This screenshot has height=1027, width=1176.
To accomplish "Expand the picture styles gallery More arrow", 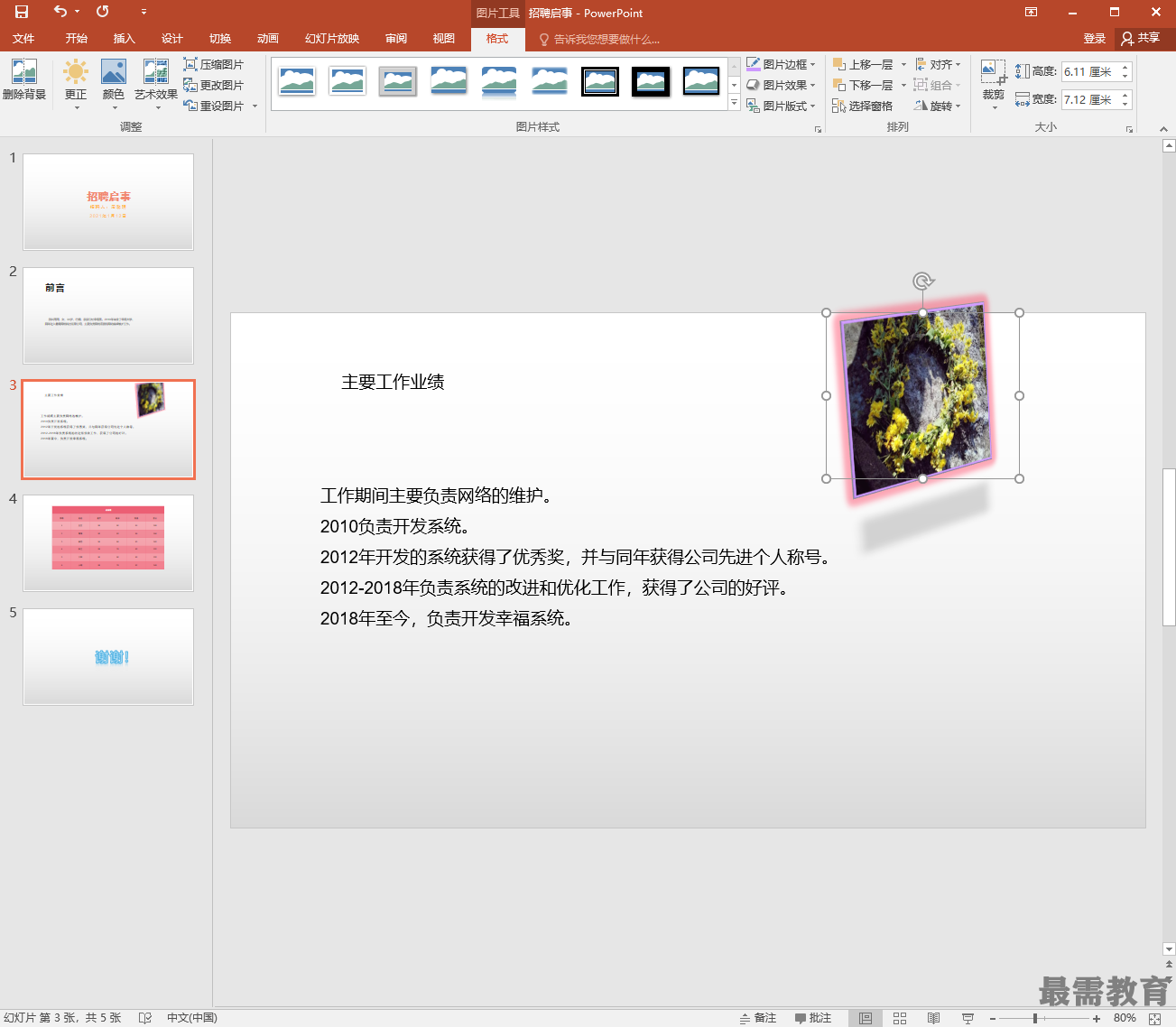I will 734,104.
